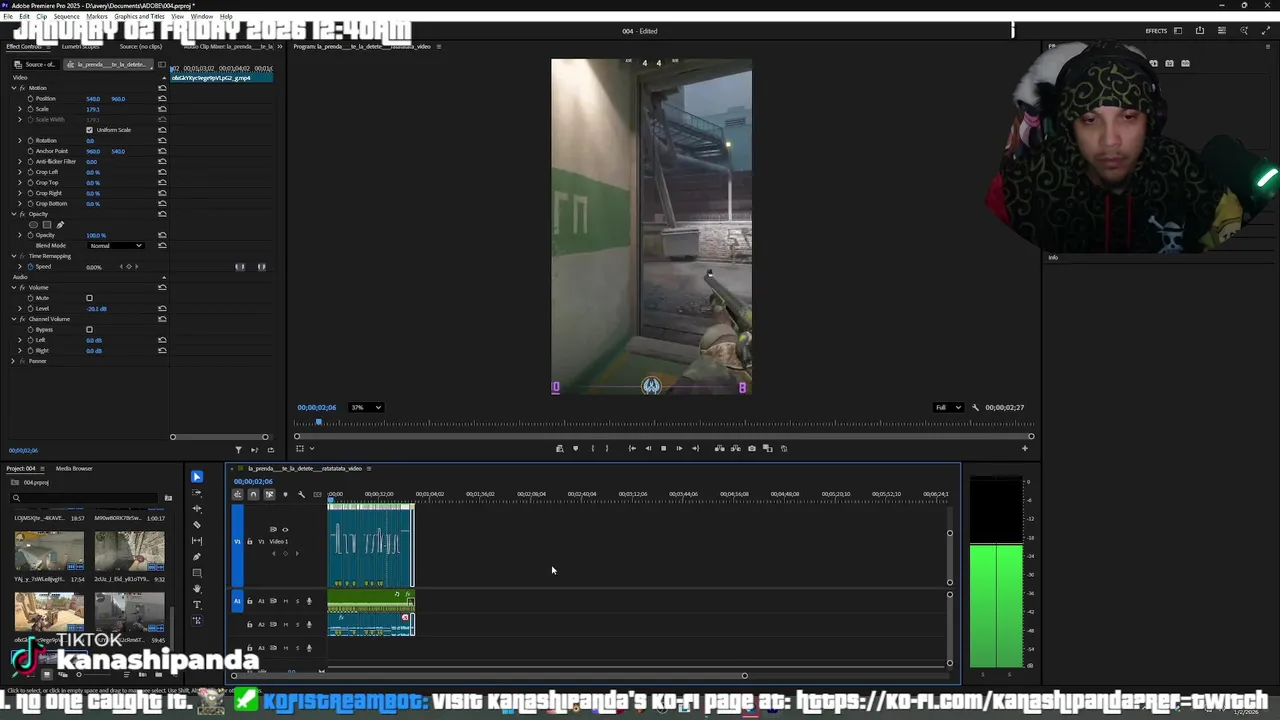Image resolution: width=1280 pixels, height=720 pixels.
Task: Toggle Linked Selection in timeline
Action: [269, 494]
